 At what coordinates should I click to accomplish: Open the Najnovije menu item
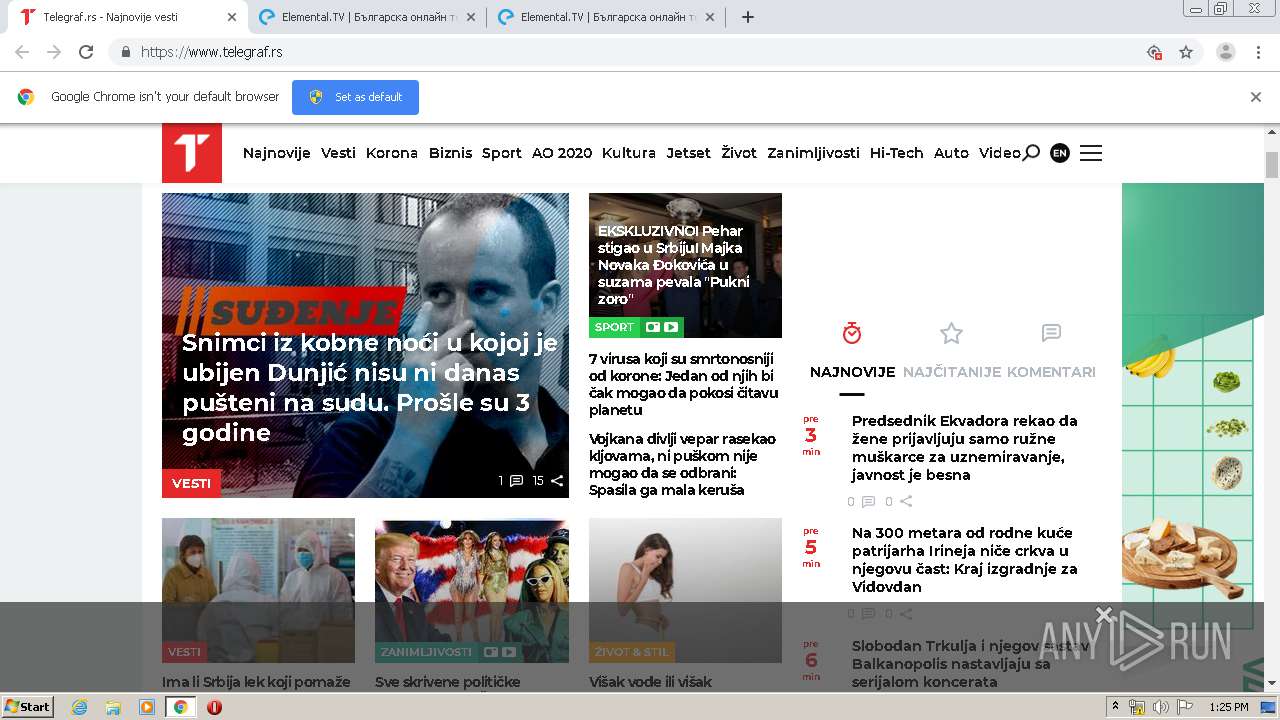[x=277, y=153]
